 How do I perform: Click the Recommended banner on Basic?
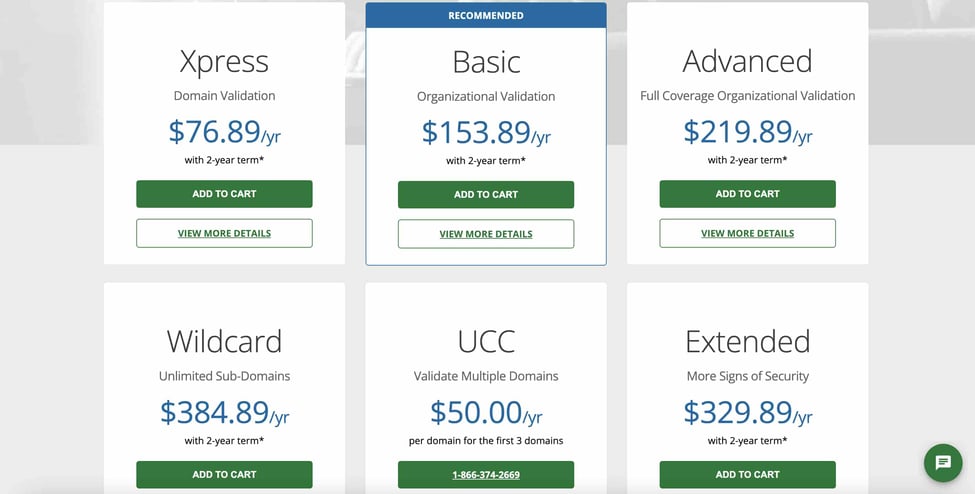[486, 15]
